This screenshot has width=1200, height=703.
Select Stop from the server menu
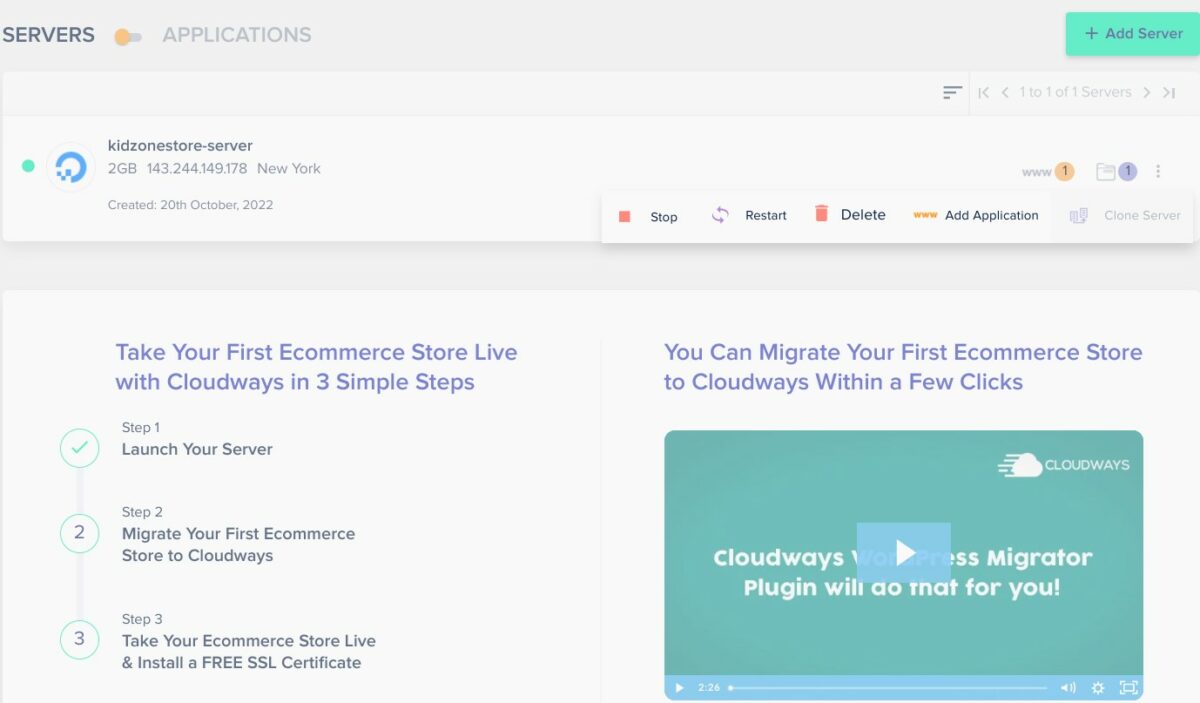[648, 216]
